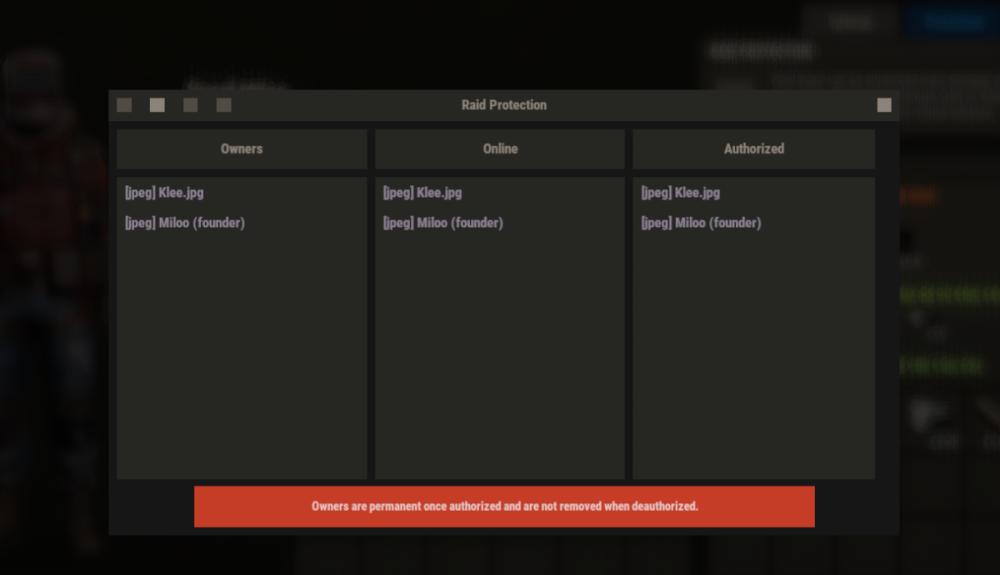The height and width of the screenshot is (575, 1000).
Task: Click the red owners permanence warning banner
Action: (x=504, y=507)
